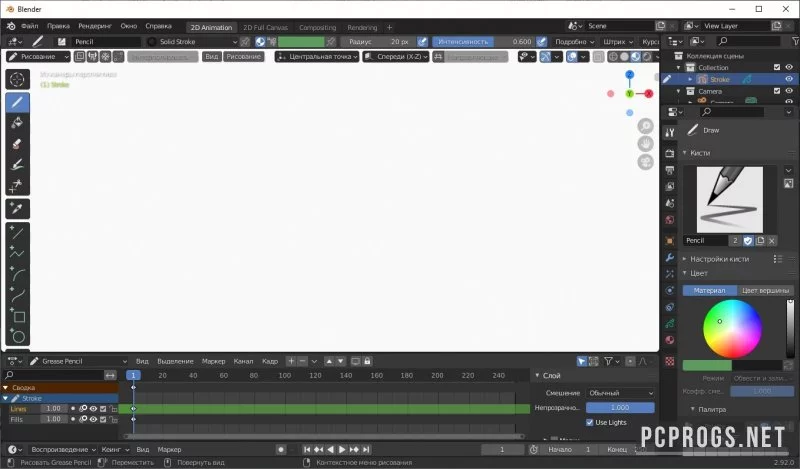Switch to Compositing workspace tab
The height and width of the screenshot is (469, 800).
[317, 28]
